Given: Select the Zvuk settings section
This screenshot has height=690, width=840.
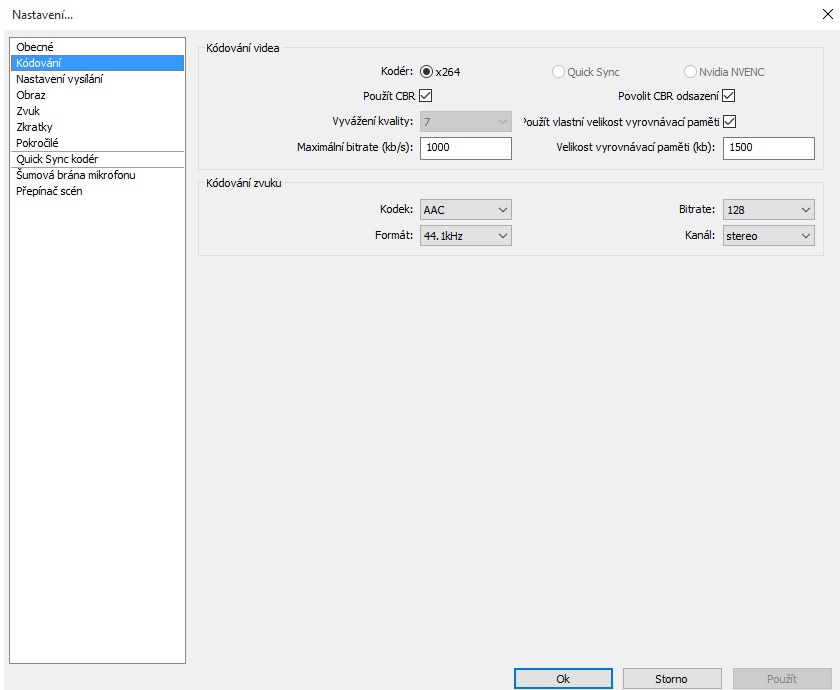Looking at the screenshot, I should [29, 111].
